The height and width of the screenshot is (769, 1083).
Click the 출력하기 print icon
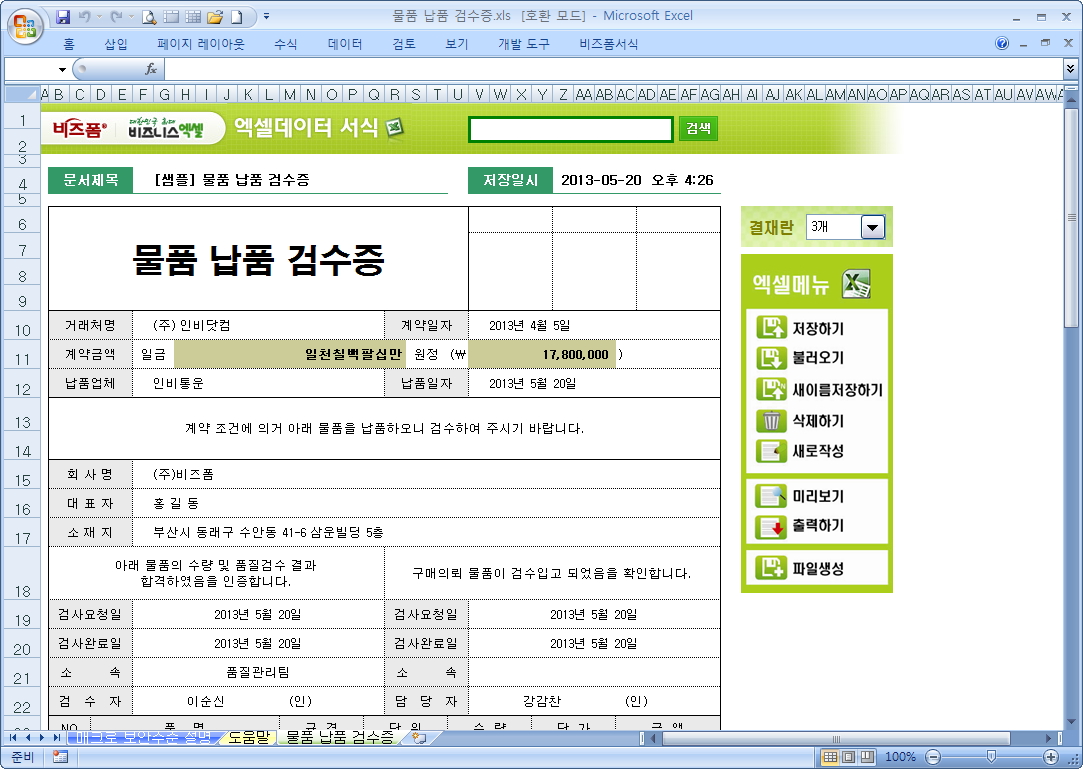point(771,526)
